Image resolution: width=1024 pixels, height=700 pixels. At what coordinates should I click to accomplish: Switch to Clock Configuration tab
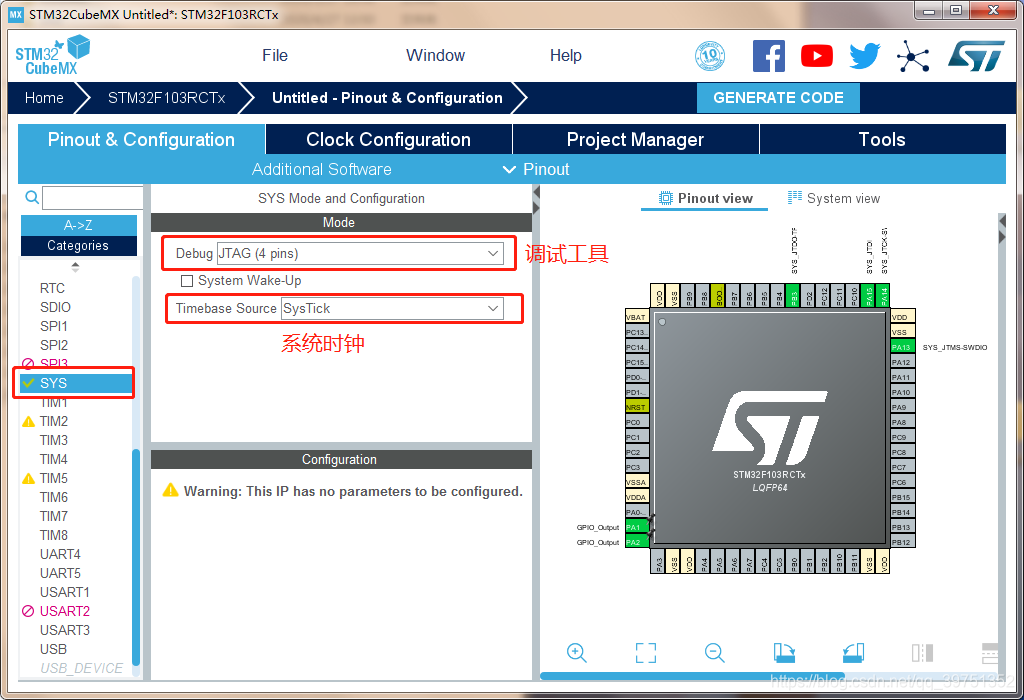[389, 139]
